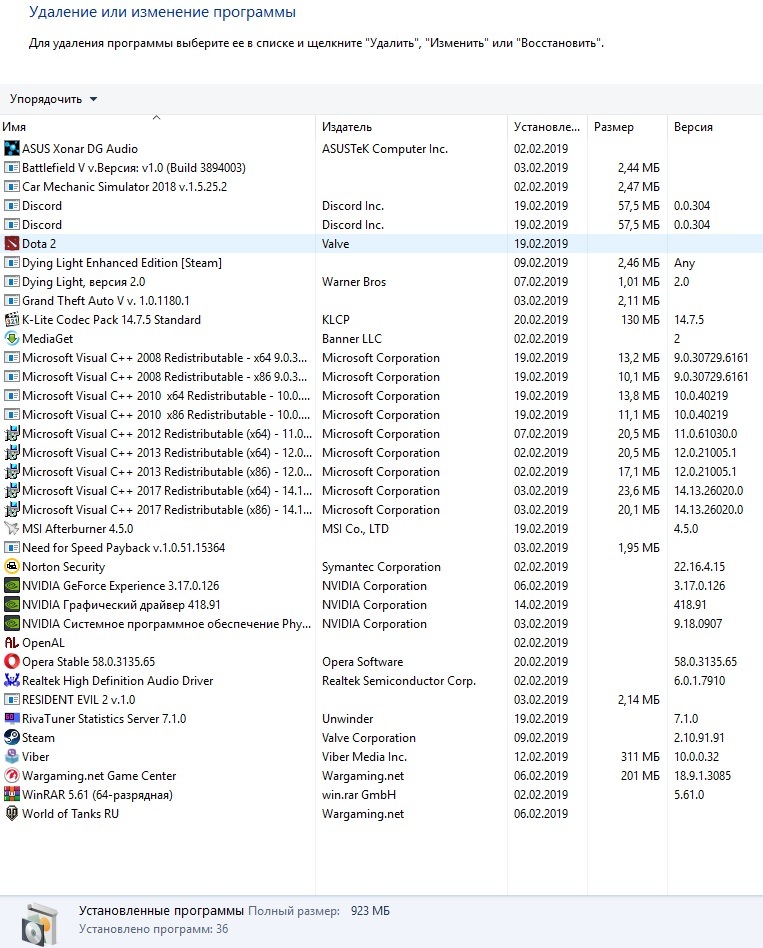Click the World of Tanks RU icon
763x948 pixels.
pyautogui.click(x=12, y=814)
